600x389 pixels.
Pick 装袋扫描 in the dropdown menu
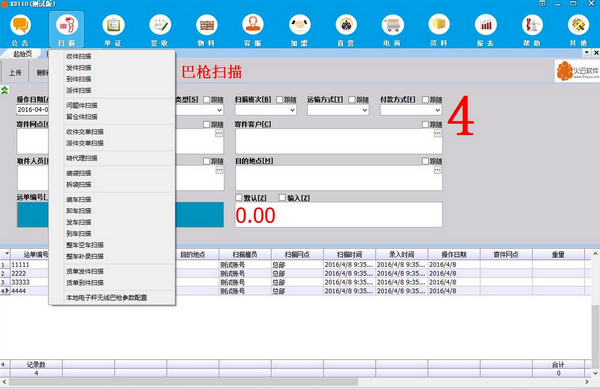[78, 173]
